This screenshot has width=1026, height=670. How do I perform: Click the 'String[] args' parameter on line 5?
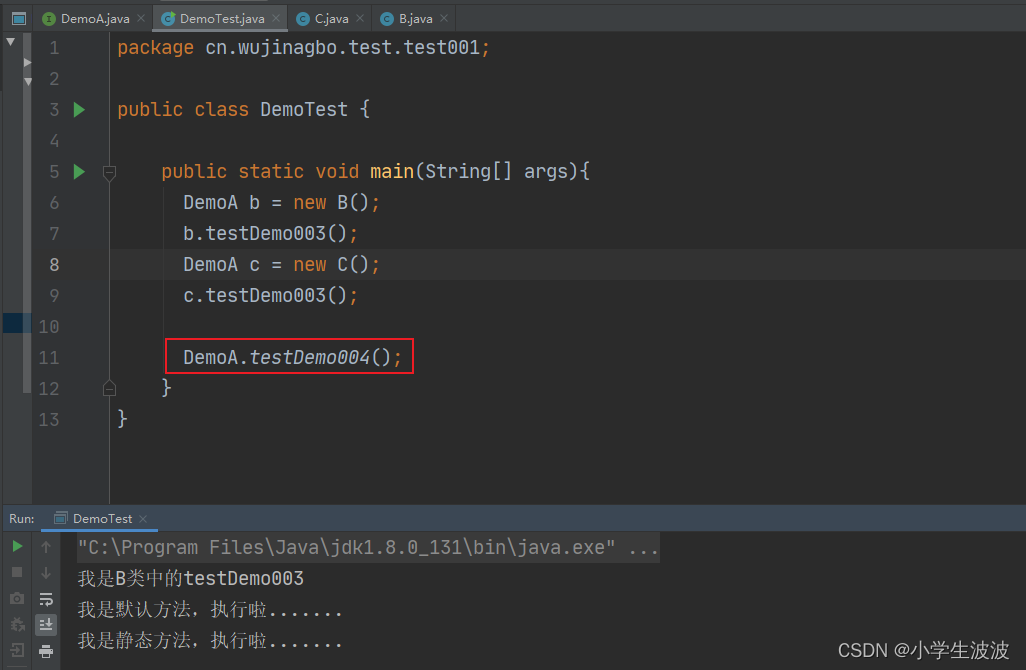pos(497,171)
